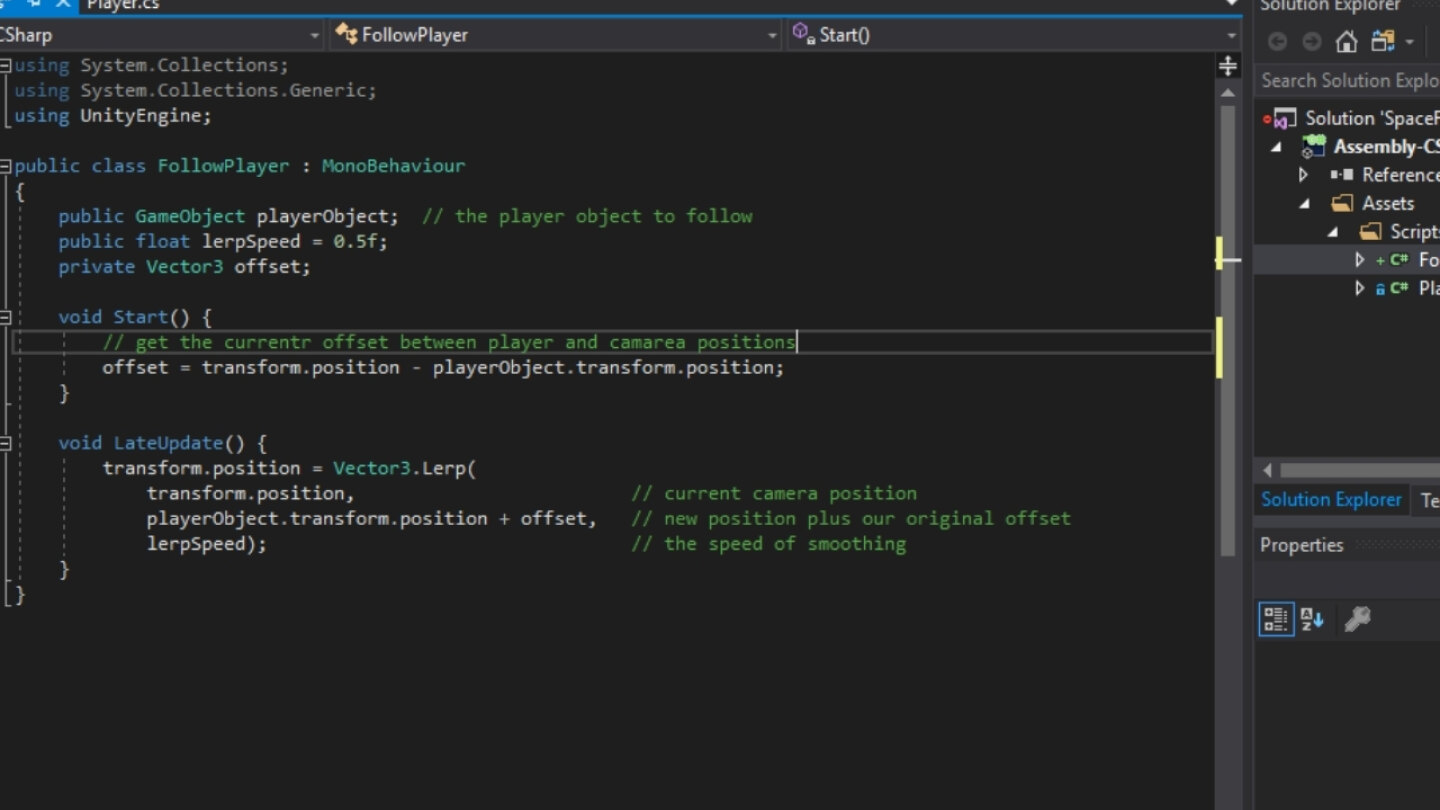
Task: Collapse the FollowPlayer class outline
Action: point(5,166)
